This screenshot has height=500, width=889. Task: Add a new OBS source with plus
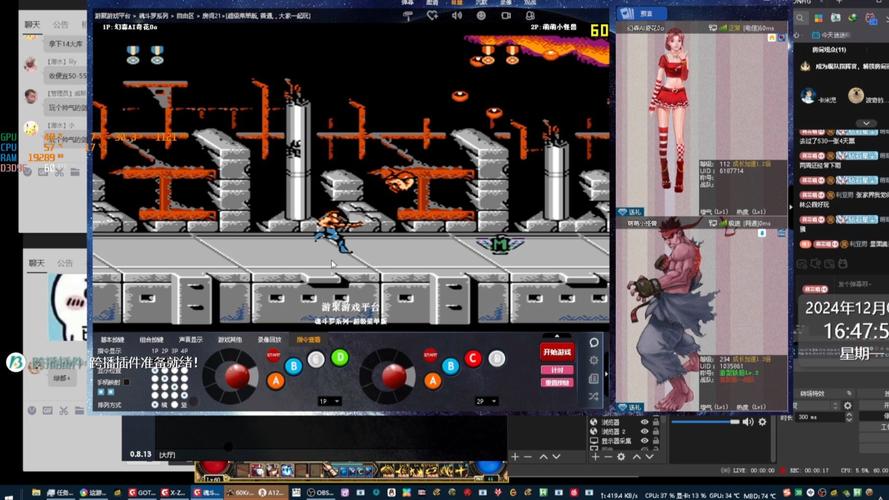point(595,456)
